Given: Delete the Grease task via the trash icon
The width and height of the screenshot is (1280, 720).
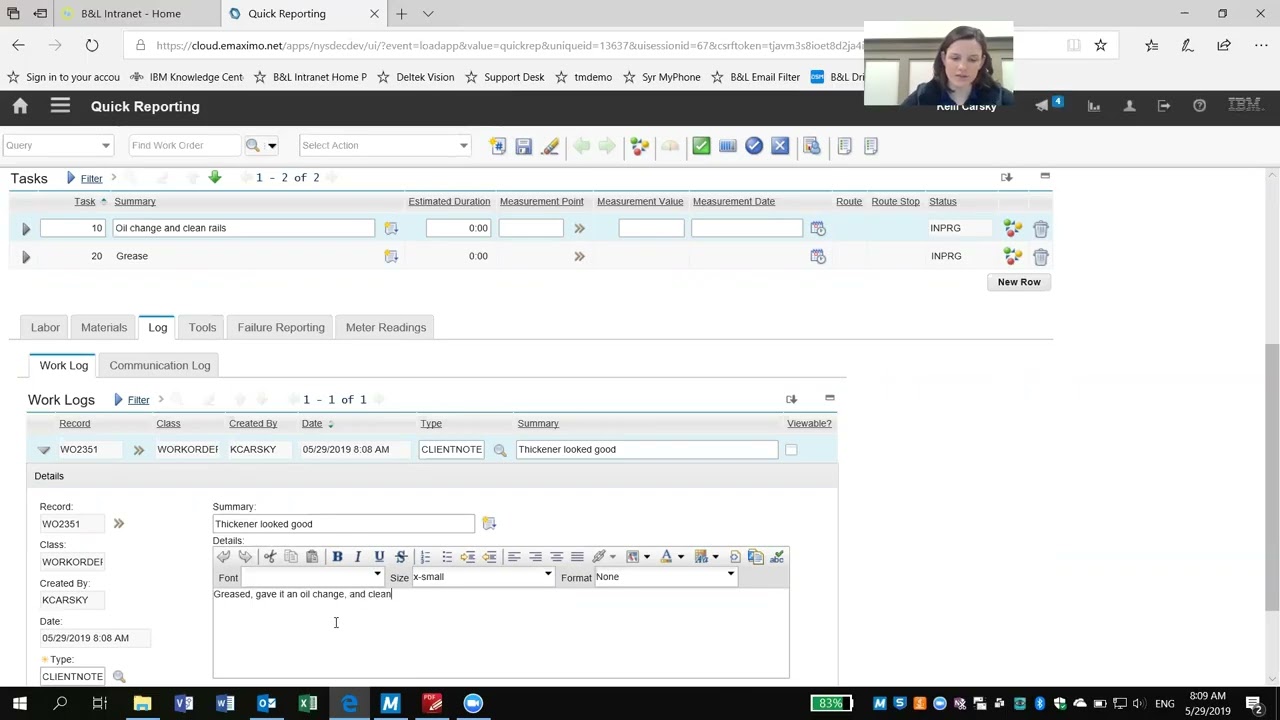Looking at the screenshot, I should (x=1040, y=257).
